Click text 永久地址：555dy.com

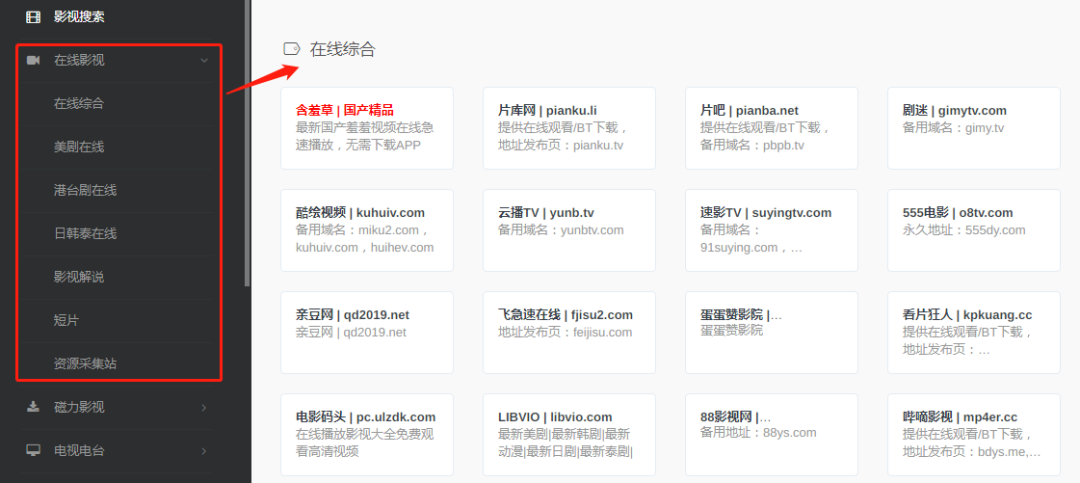pos(964,230)
